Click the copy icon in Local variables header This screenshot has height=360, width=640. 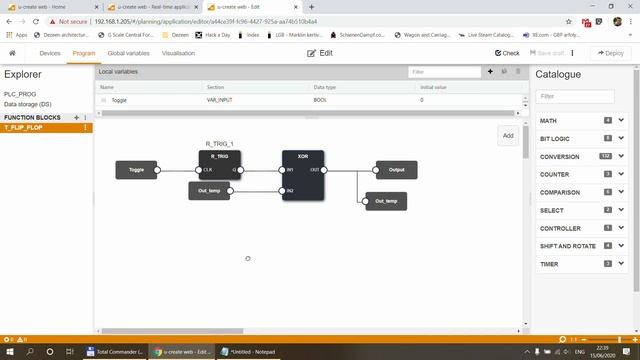point(504,71)
